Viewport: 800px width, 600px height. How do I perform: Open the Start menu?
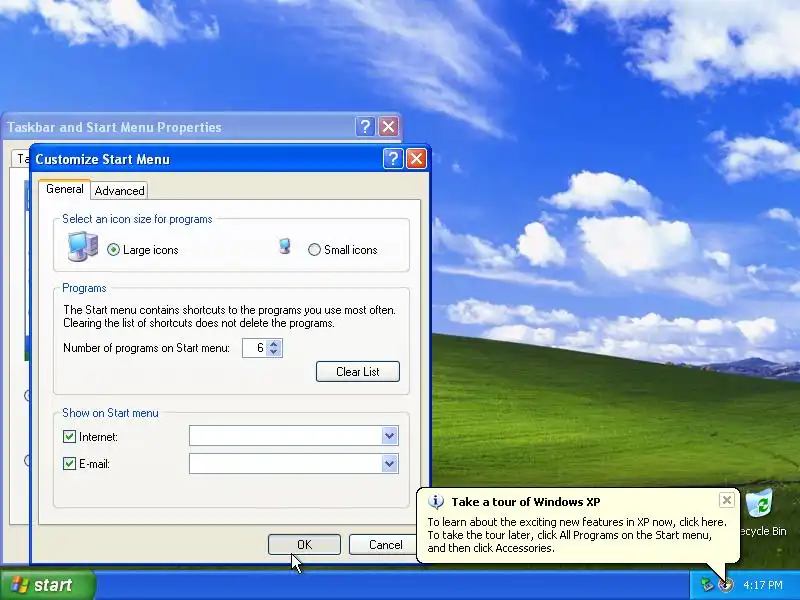coord(48,585)
